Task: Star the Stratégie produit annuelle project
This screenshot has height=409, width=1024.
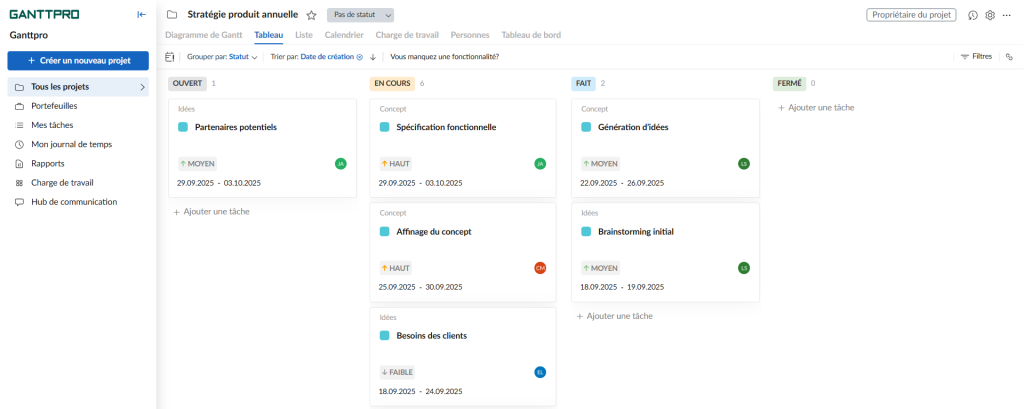Action: [x=311, y=15]
